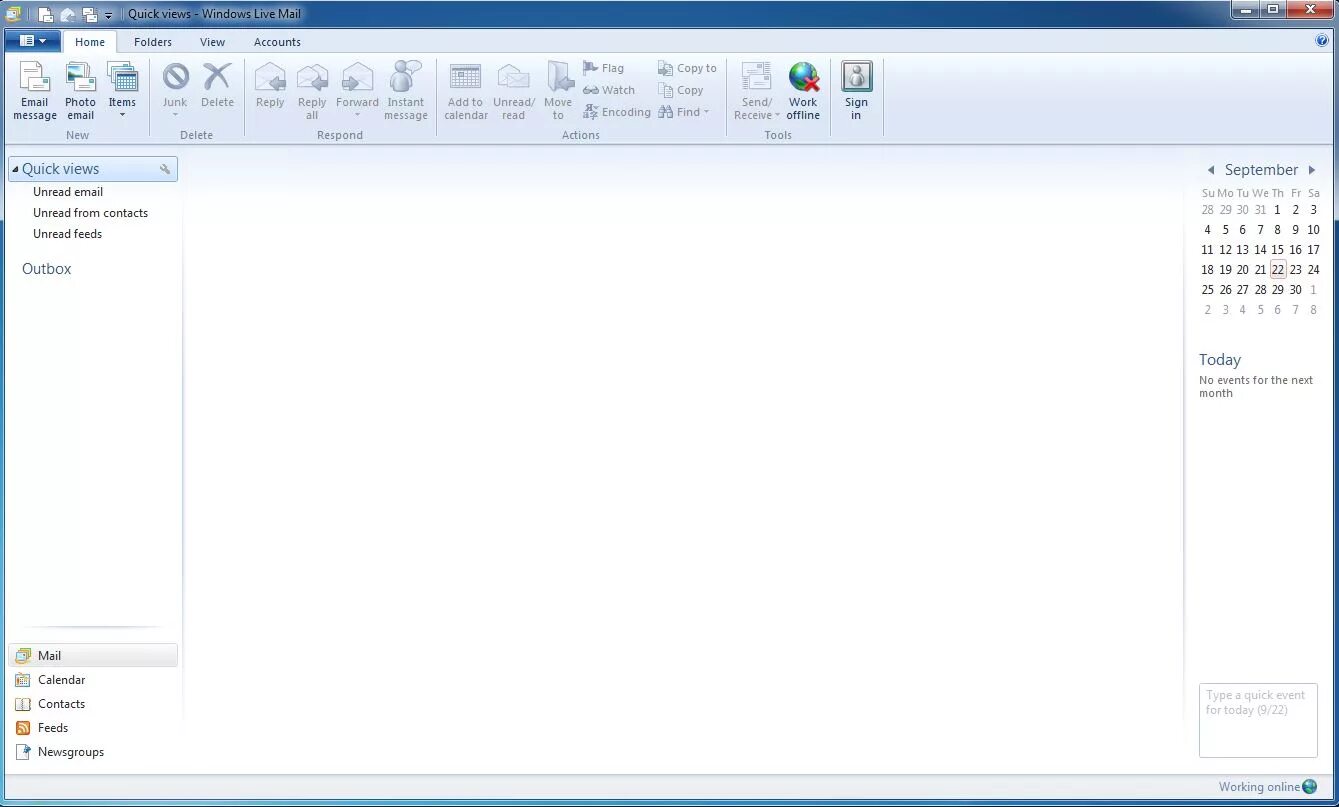This screenshot has height=807, width=1339.
Task: Click in the quick event text box
Action: click(1258, 720)
